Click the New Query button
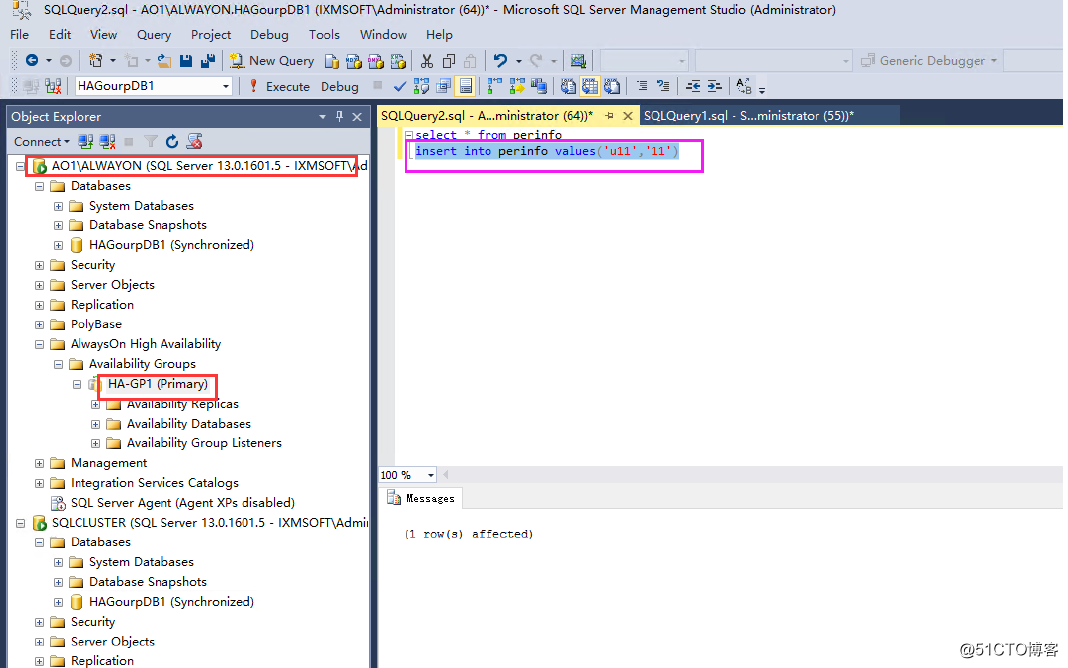This screenshot has height=668, width=1068. coord(272,61)
